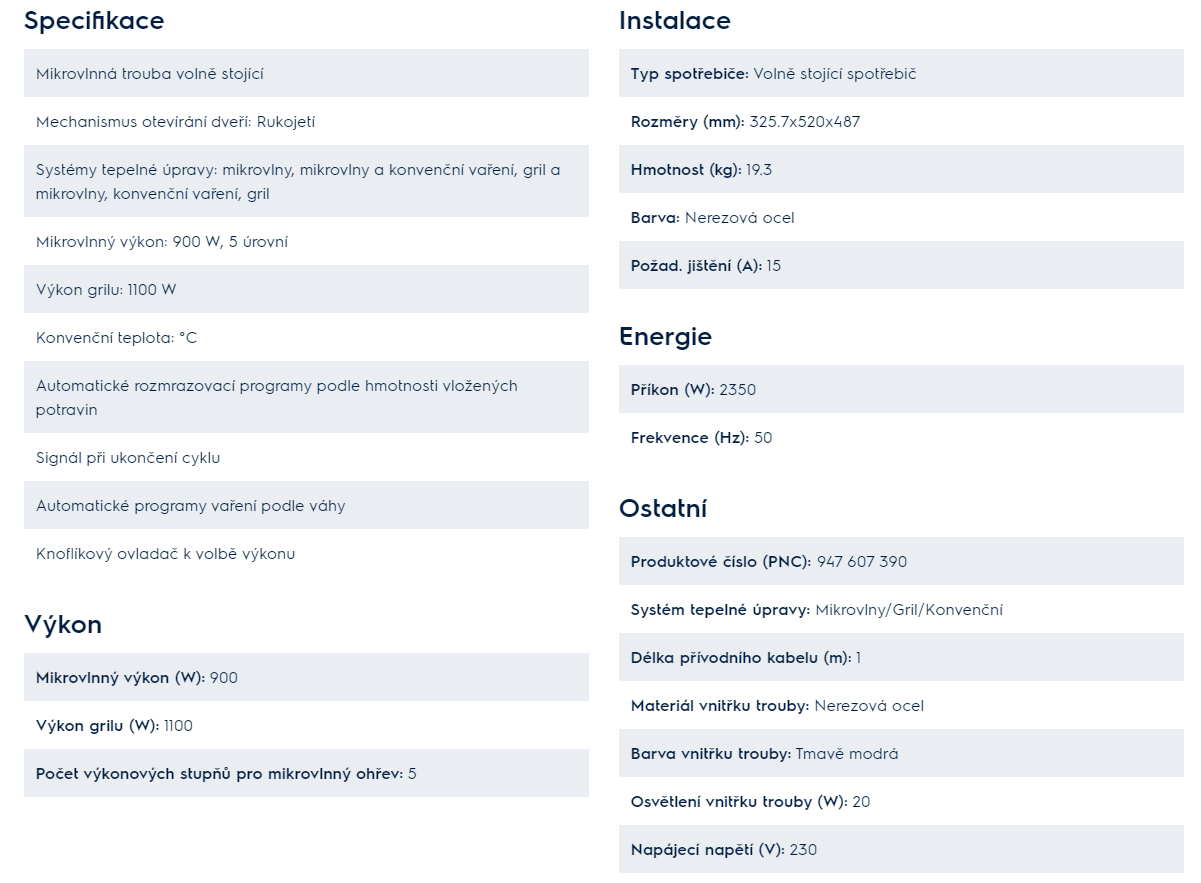Click the Konvenční teplota row
This screenshot has width=1201, height=883.
click(x=306, y=337)
